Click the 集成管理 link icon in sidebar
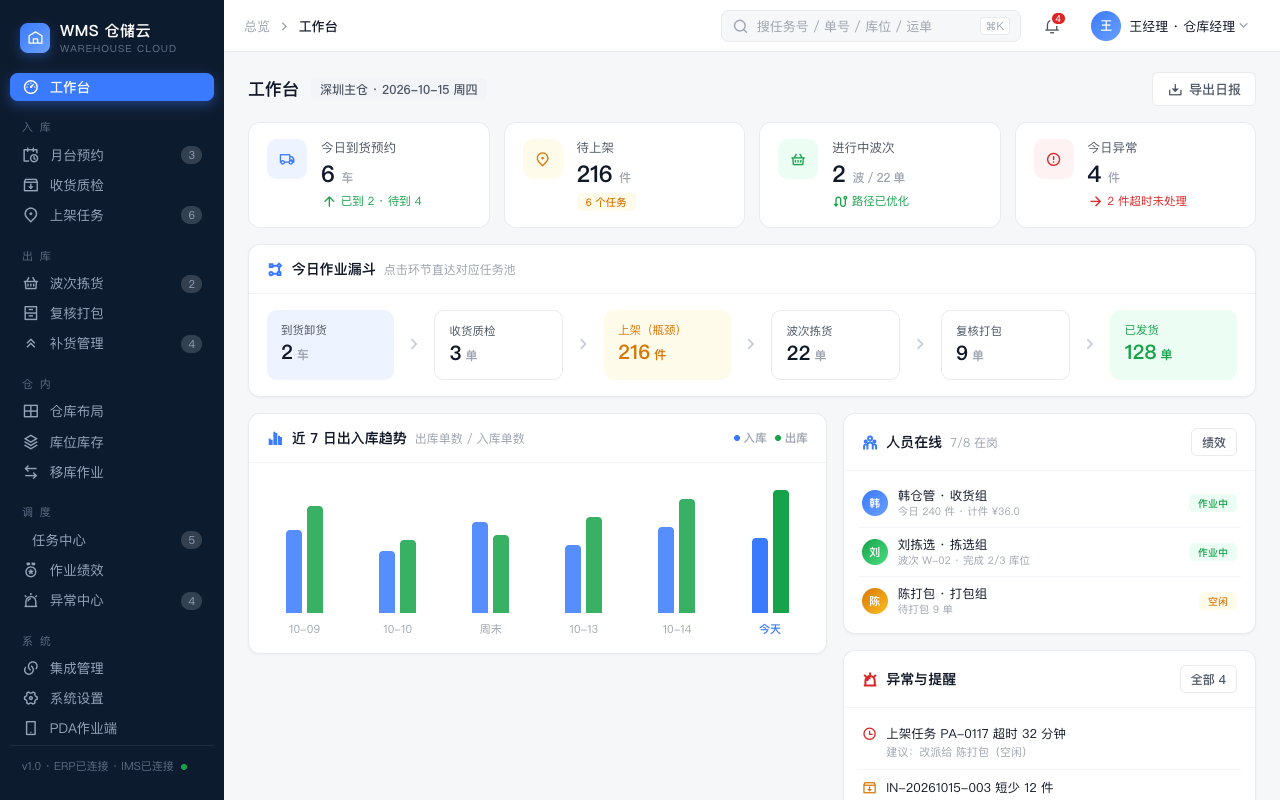 (x=31, y=668)
